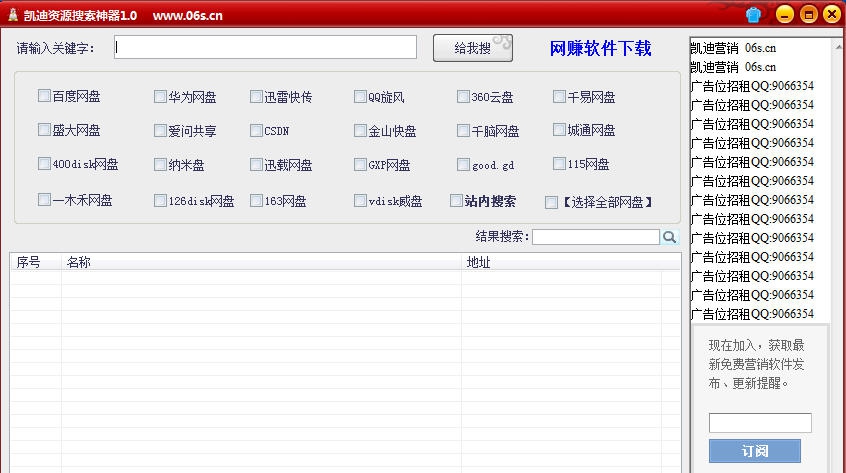
Task: Tick the 盛大网盘 checkbox
Action: (44, 129)
